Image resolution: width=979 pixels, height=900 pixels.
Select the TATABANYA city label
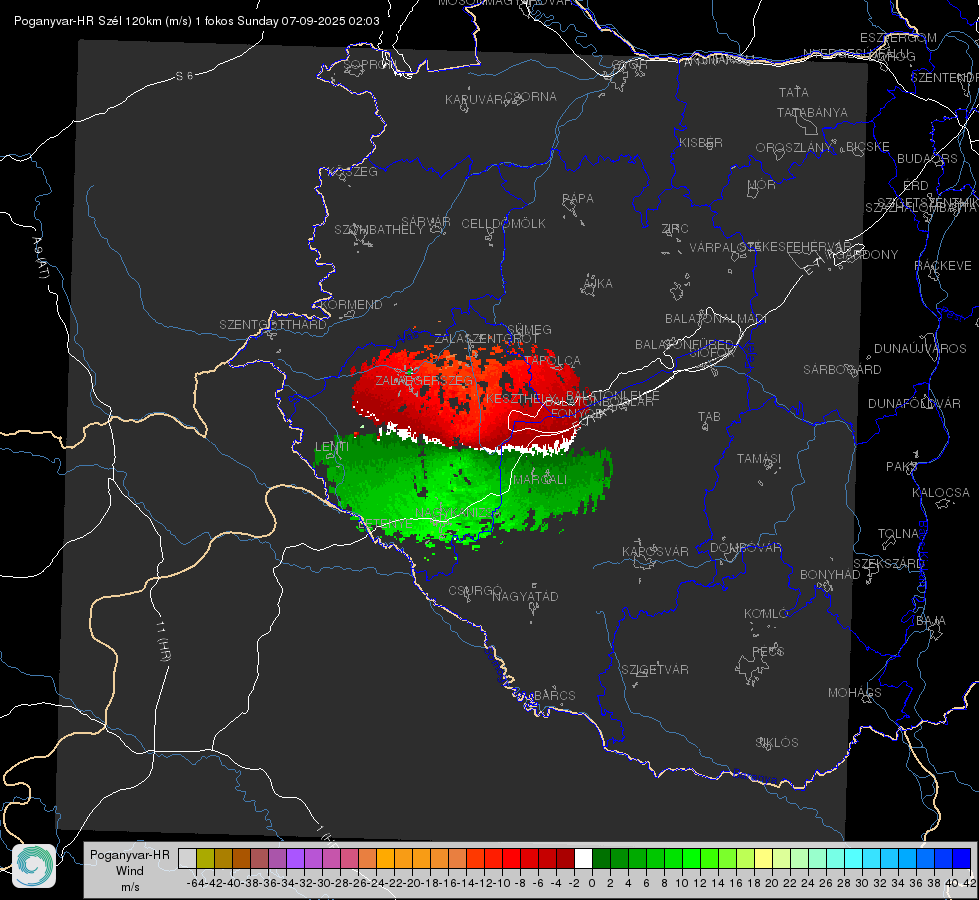coord(812,112)
